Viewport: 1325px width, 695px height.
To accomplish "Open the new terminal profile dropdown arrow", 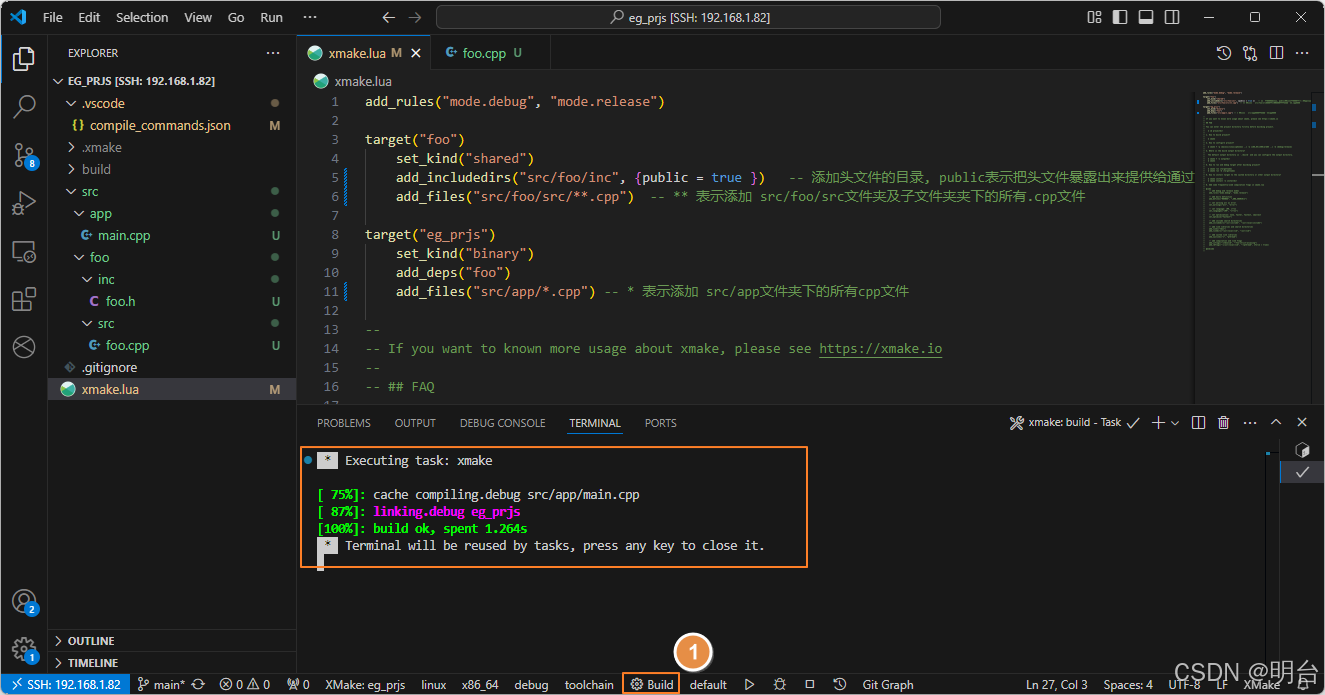I will [x=1175, y=423].
